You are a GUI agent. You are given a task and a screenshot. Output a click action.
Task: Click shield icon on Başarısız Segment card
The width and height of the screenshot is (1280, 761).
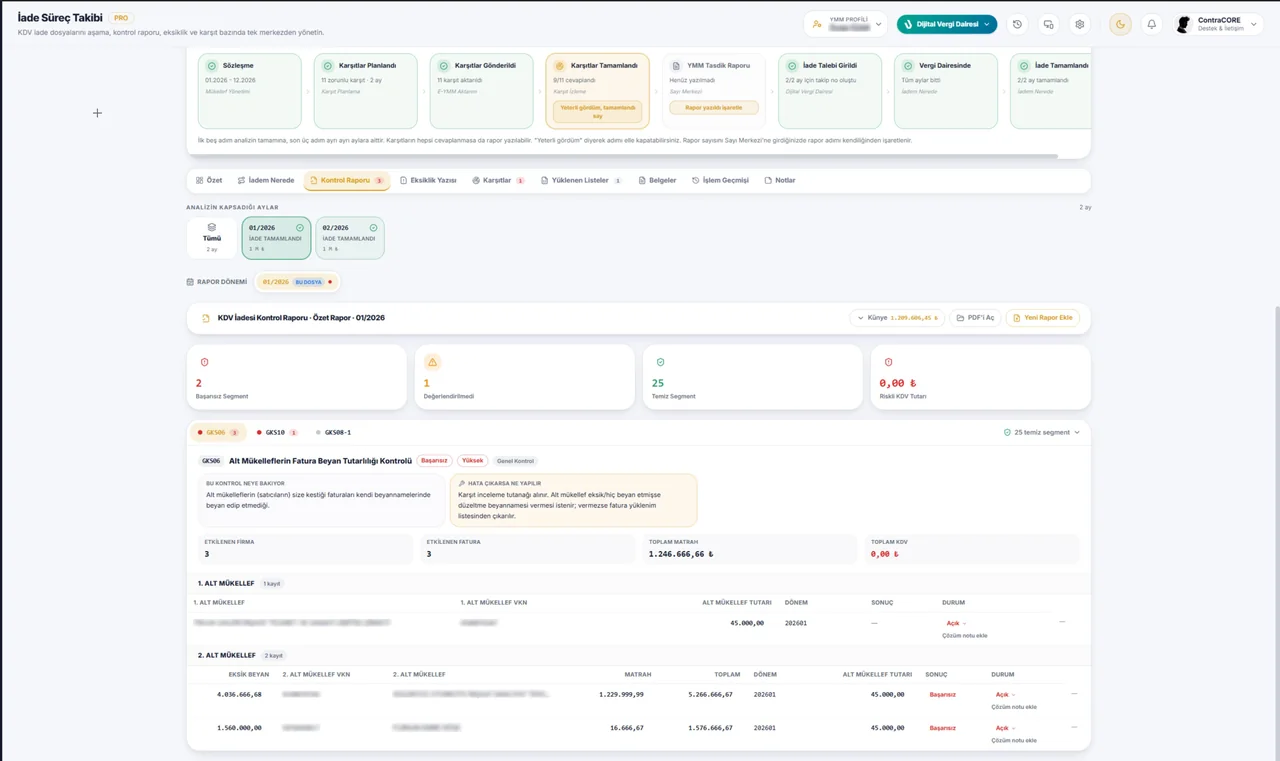pyautogui.click(x=204, y=362)
